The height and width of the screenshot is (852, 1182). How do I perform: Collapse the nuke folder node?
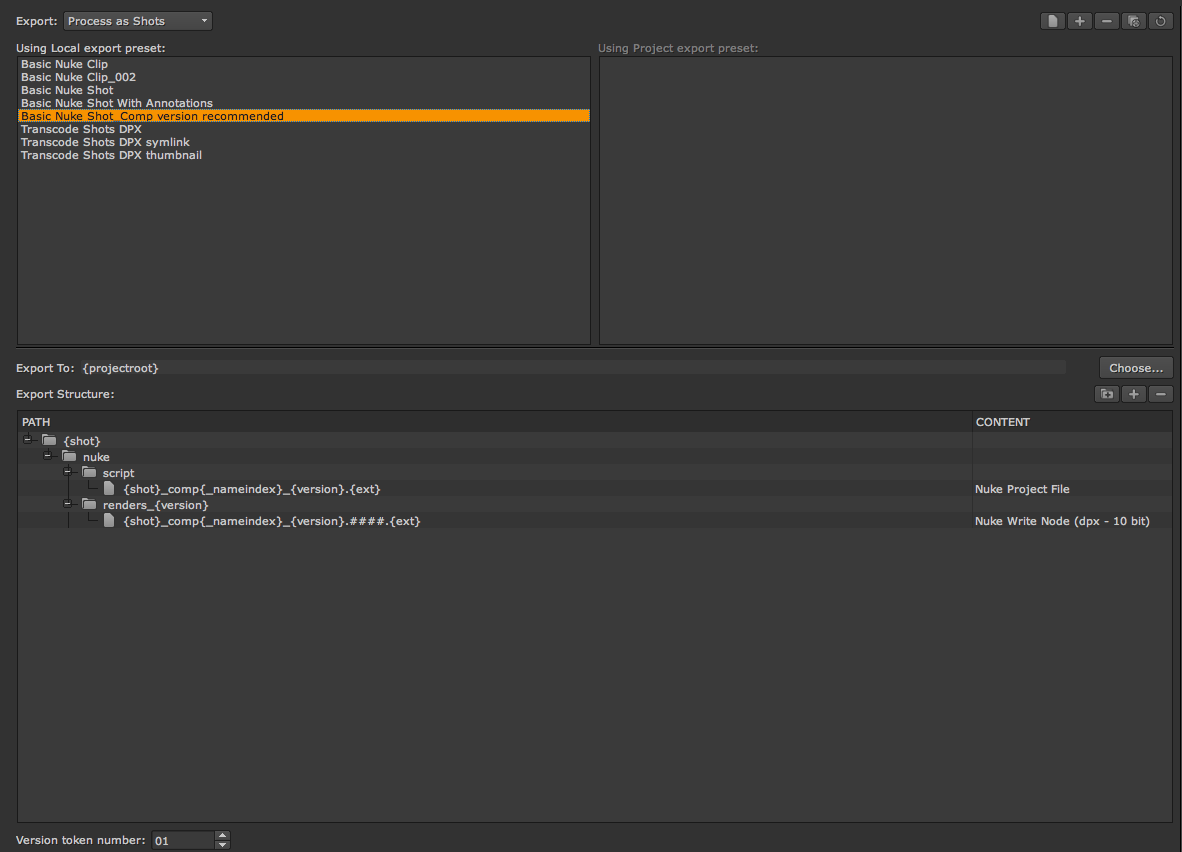point(47,455)
